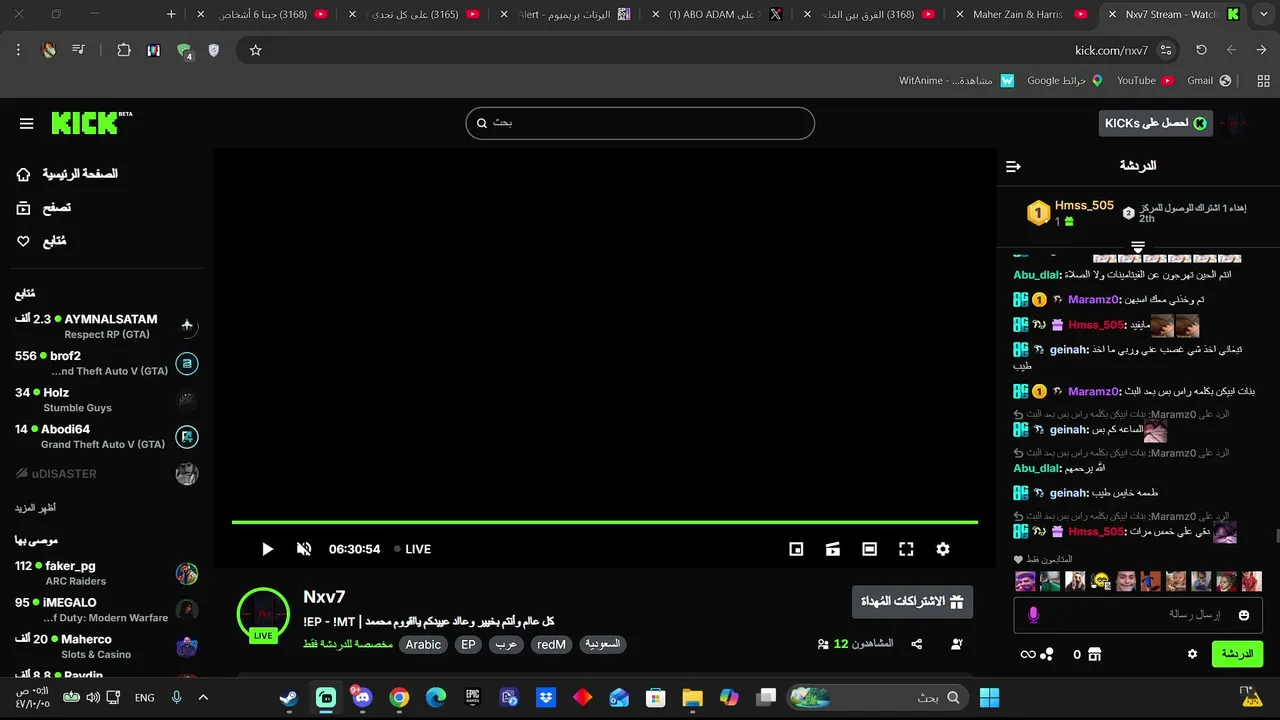
Task: Follow Nxv7 with the follow person icon
Action: (957, 644)
